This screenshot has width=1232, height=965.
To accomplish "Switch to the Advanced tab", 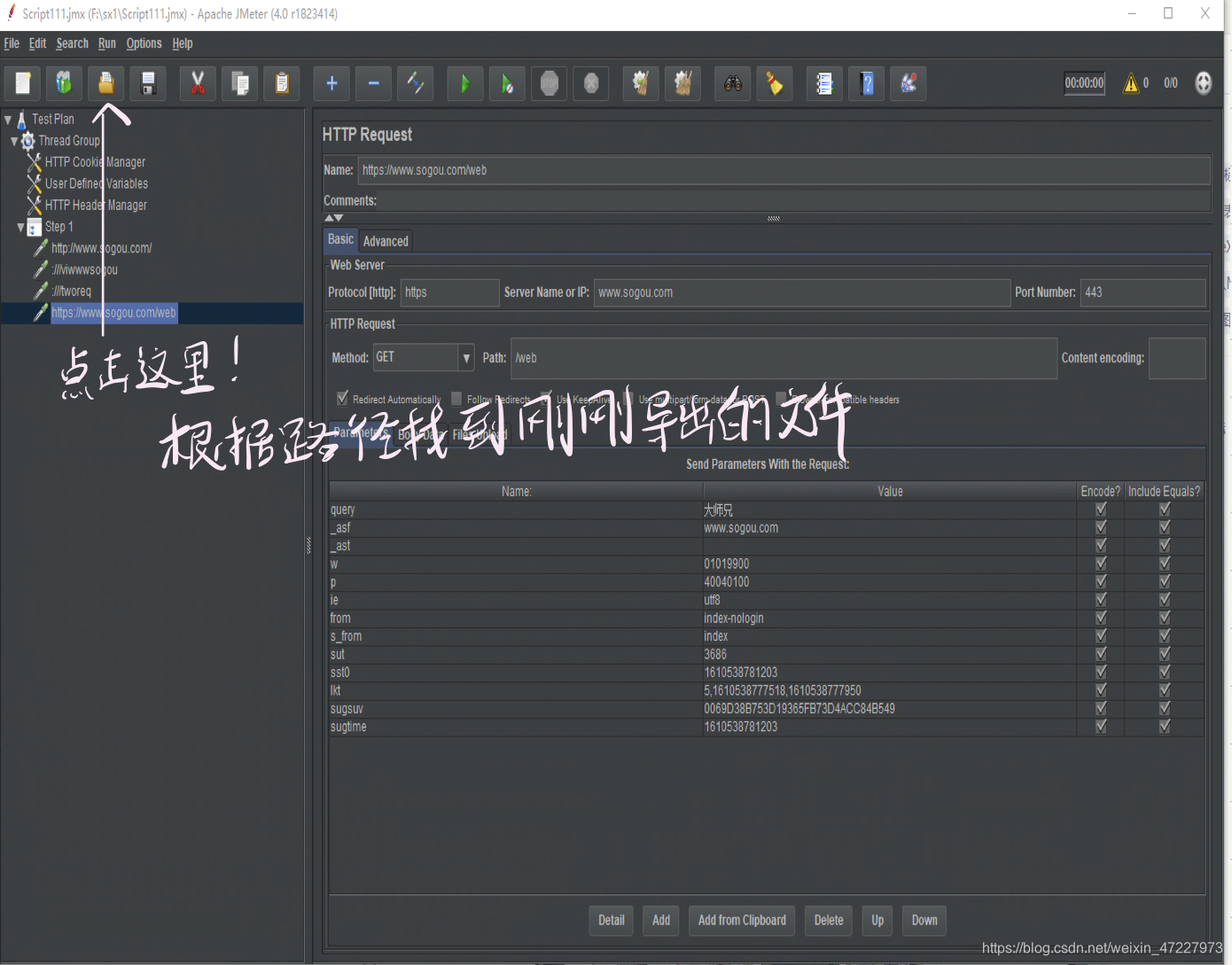I will click(x=386, y=241).
